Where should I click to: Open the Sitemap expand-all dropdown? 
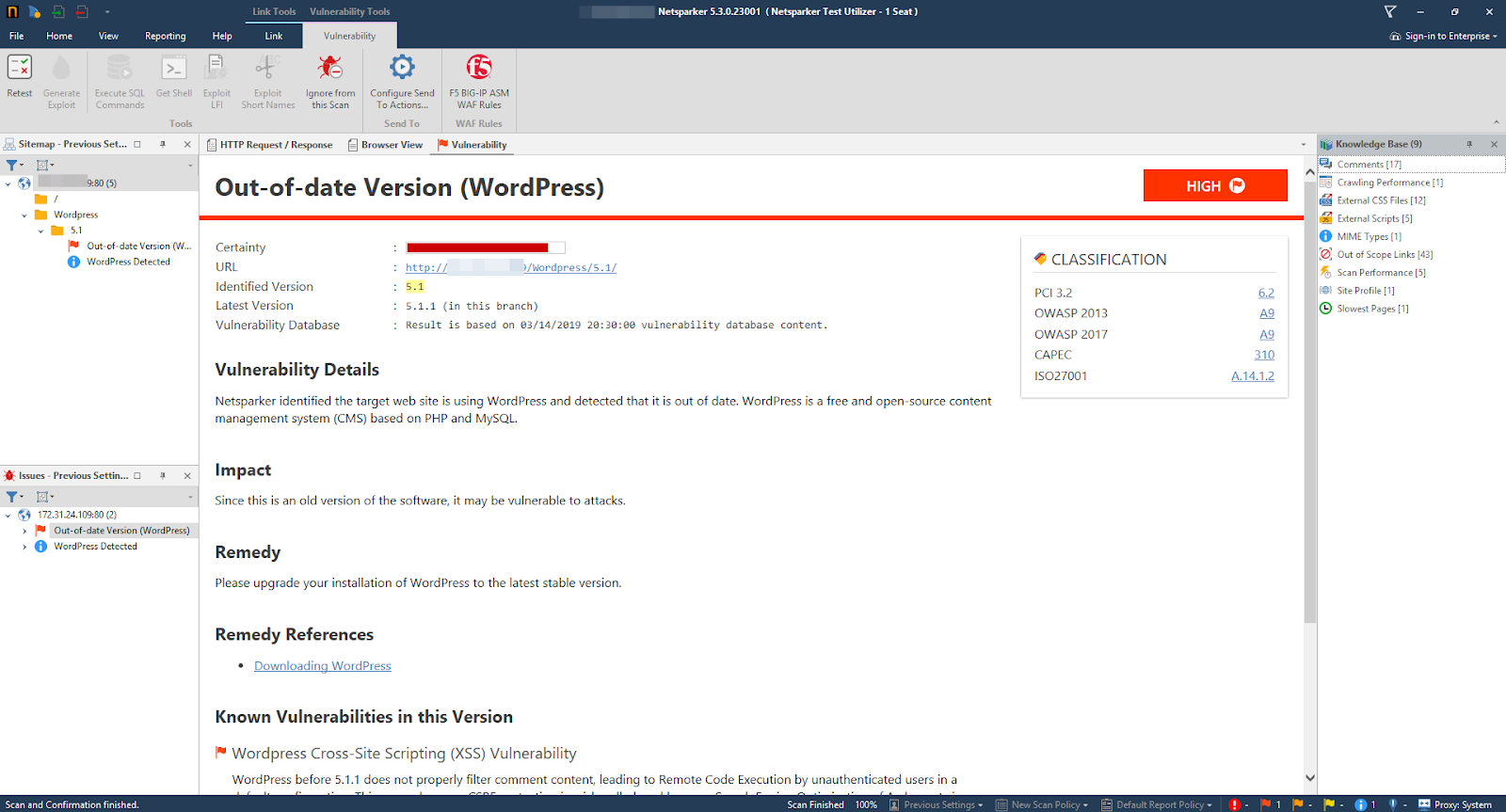45,165
